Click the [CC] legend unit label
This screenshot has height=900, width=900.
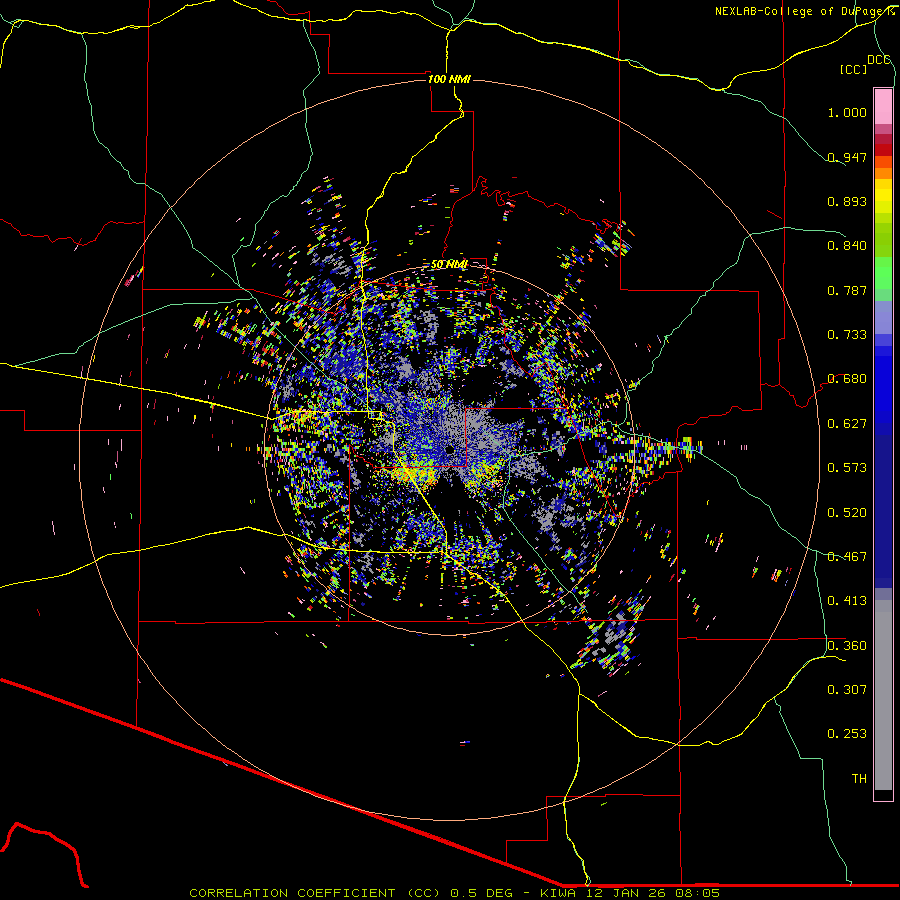coord(854,69)
